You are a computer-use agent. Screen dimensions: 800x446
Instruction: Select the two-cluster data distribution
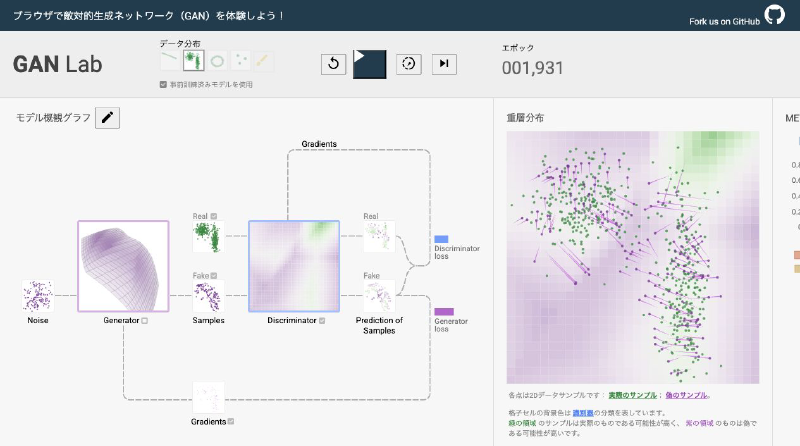click(x=193, y=61)
